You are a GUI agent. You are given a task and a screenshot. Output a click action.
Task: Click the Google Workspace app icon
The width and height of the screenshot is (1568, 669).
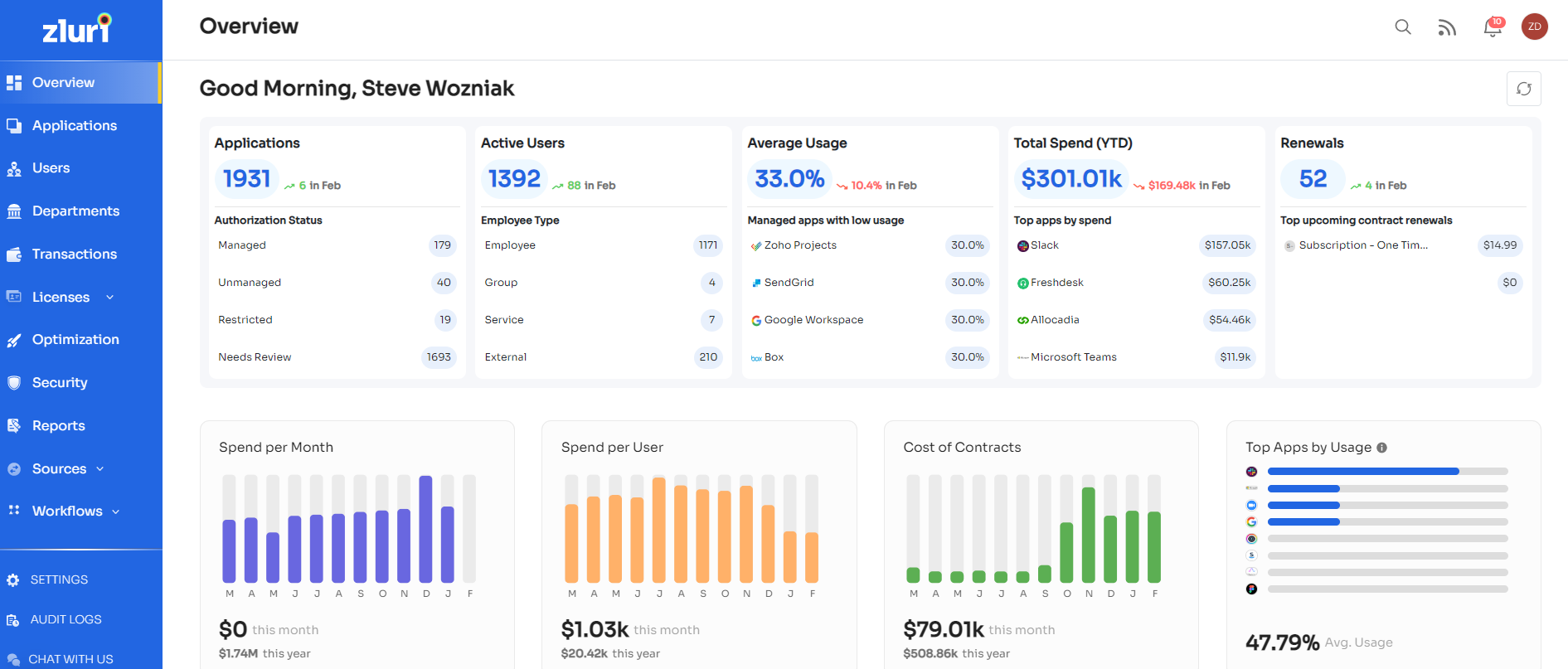pyautogui.click(x=756, y=321)
